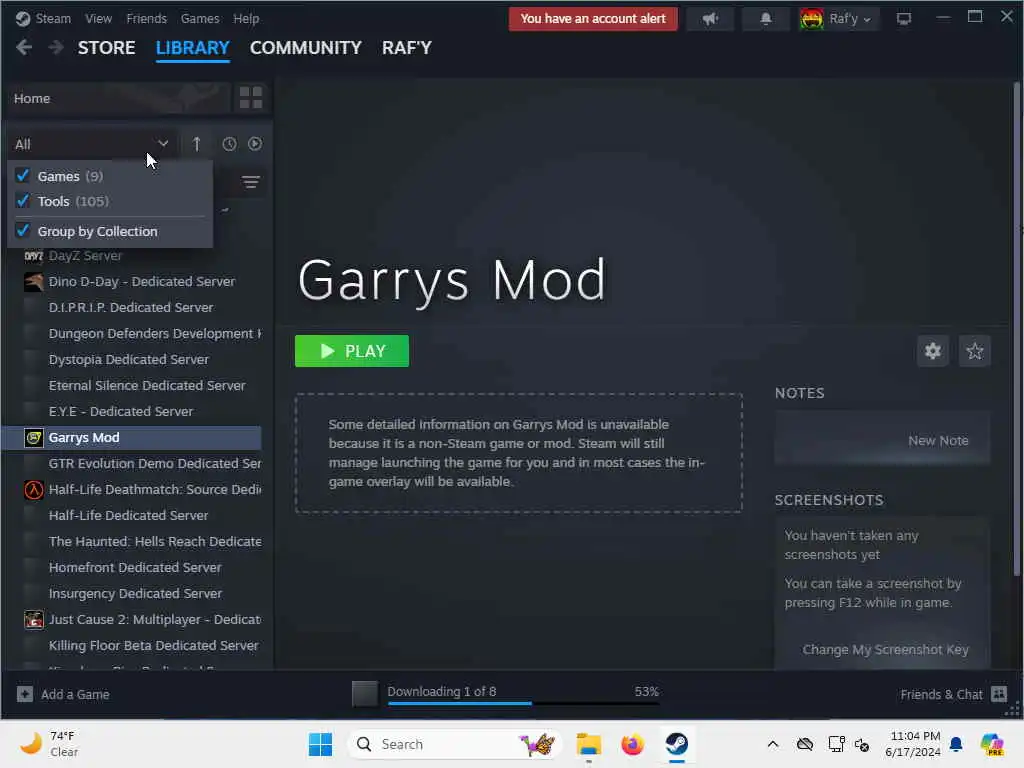The width and height of the screenshot is (1024, 768).
Task: Switch to the LIBRARY tab
Action: tap(193, 48)
